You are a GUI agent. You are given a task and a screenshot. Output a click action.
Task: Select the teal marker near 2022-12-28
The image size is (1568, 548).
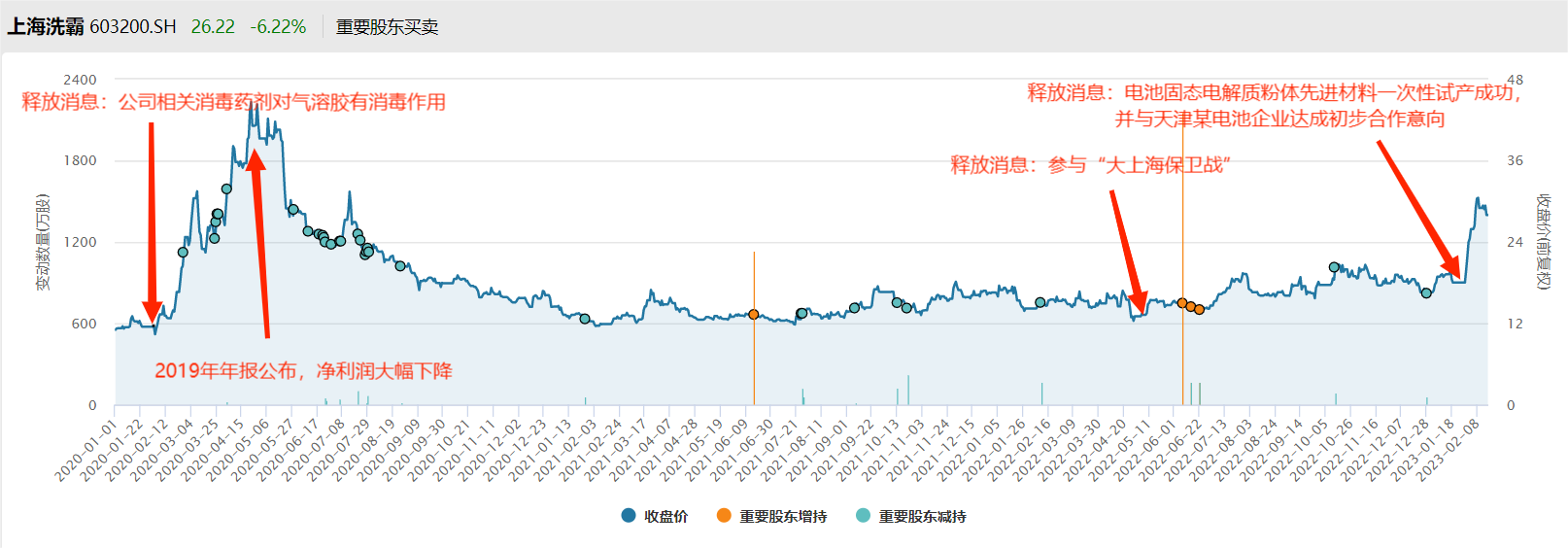coord(1426,292)
